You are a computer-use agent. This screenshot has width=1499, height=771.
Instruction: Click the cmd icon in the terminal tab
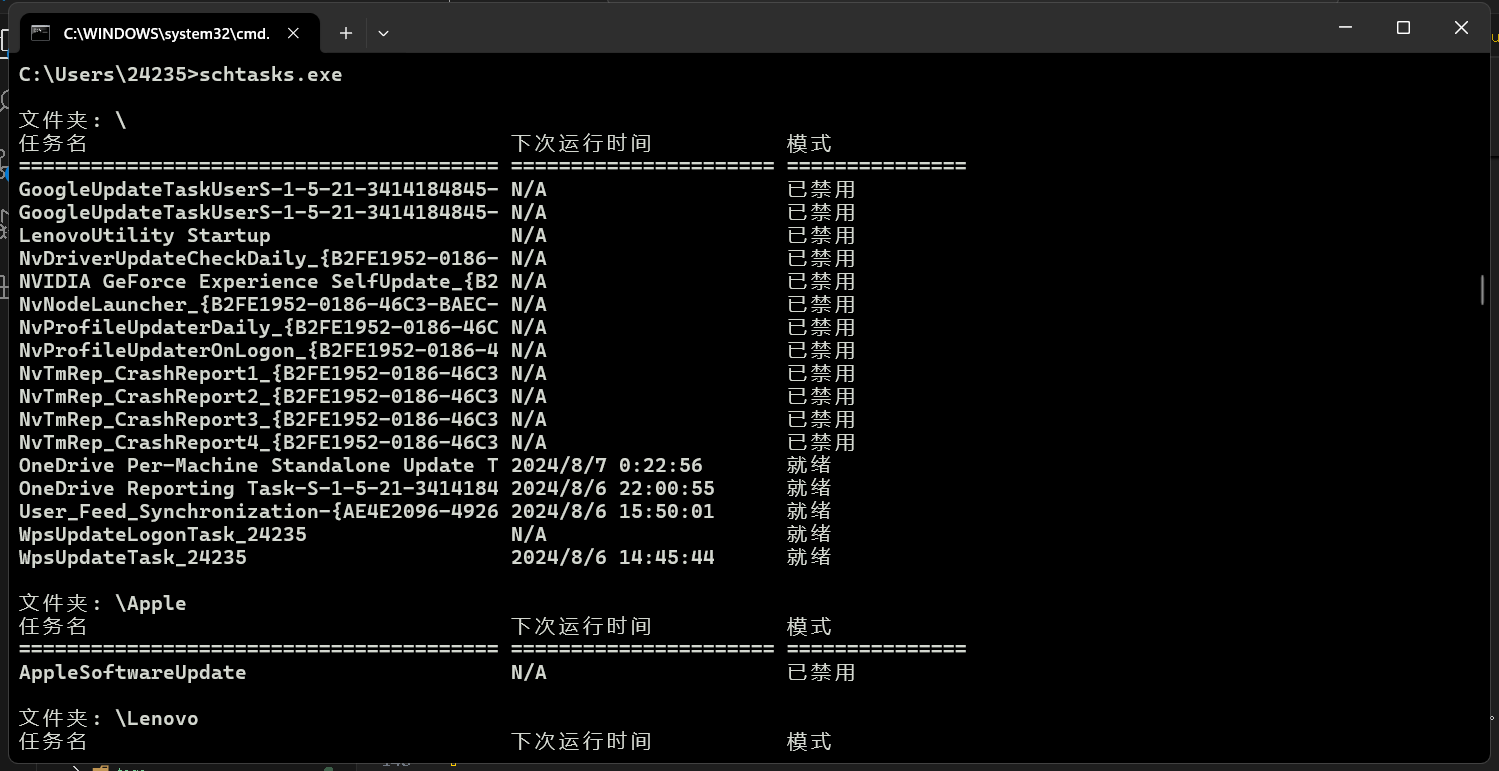coord(40,33)
